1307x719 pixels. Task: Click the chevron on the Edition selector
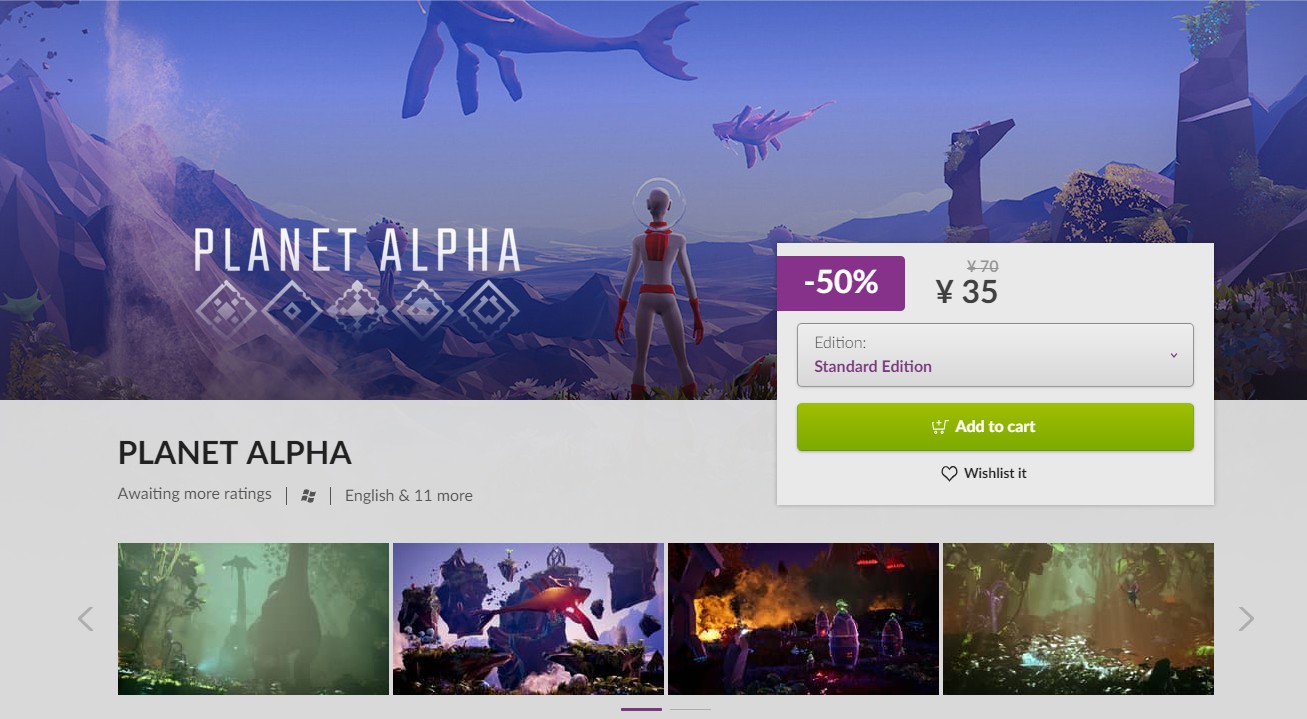click(x=1176, y=354)
